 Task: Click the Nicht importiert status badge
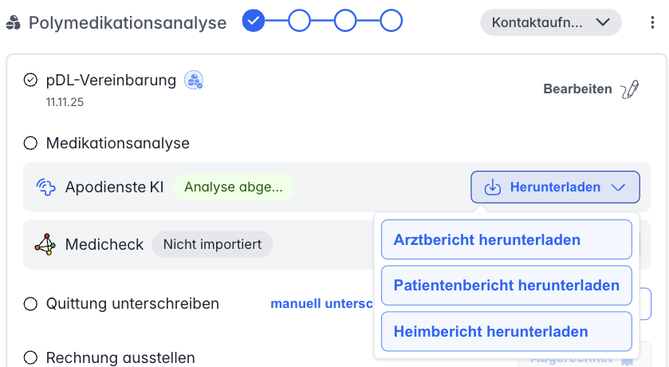click(x=212, y=244)
